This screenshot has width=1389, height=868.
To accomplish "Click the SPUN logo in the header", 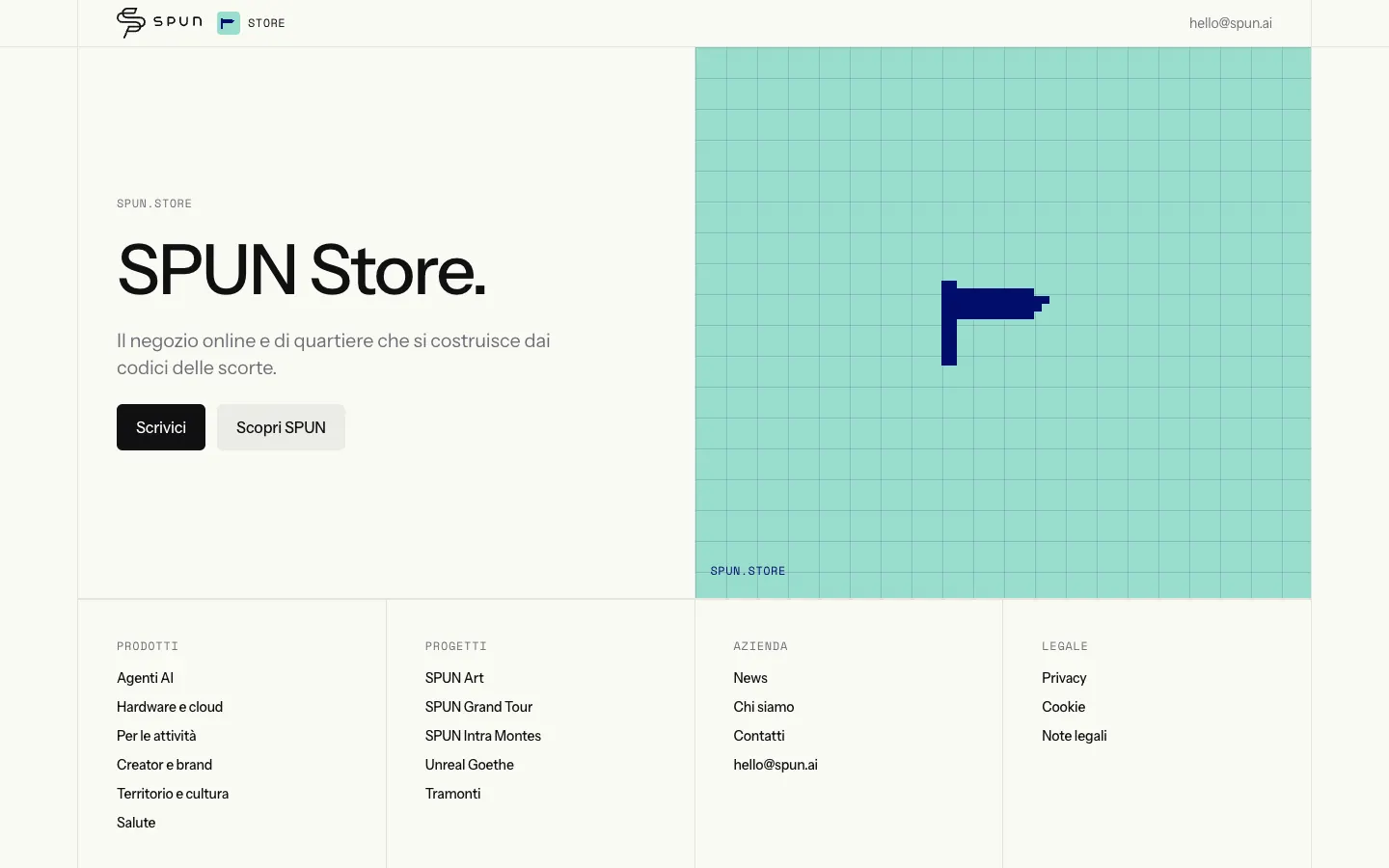I will [x=159, y=22].
